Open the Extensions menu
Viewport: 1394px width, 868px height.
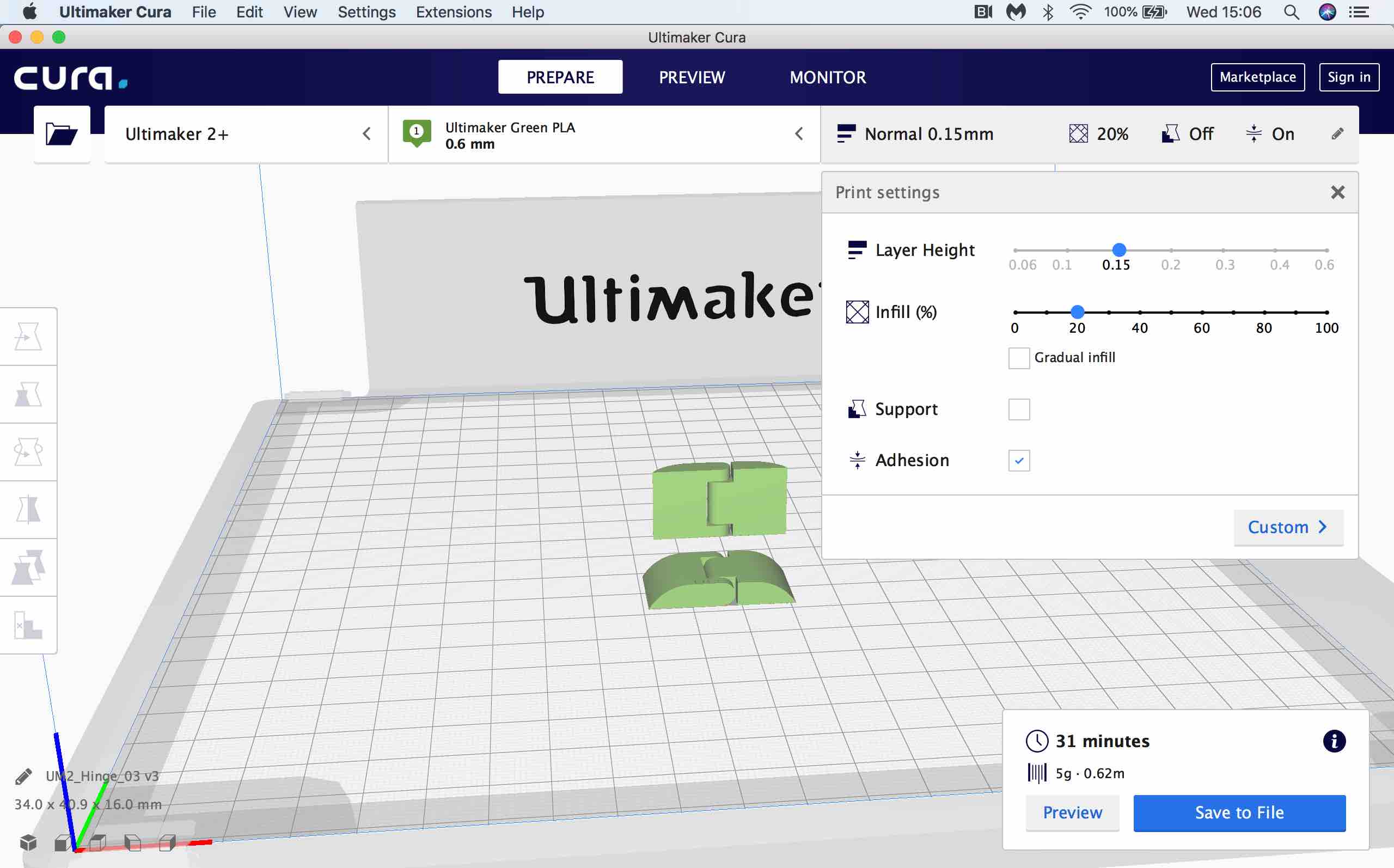pyautogui.click(x=454, y=12)
